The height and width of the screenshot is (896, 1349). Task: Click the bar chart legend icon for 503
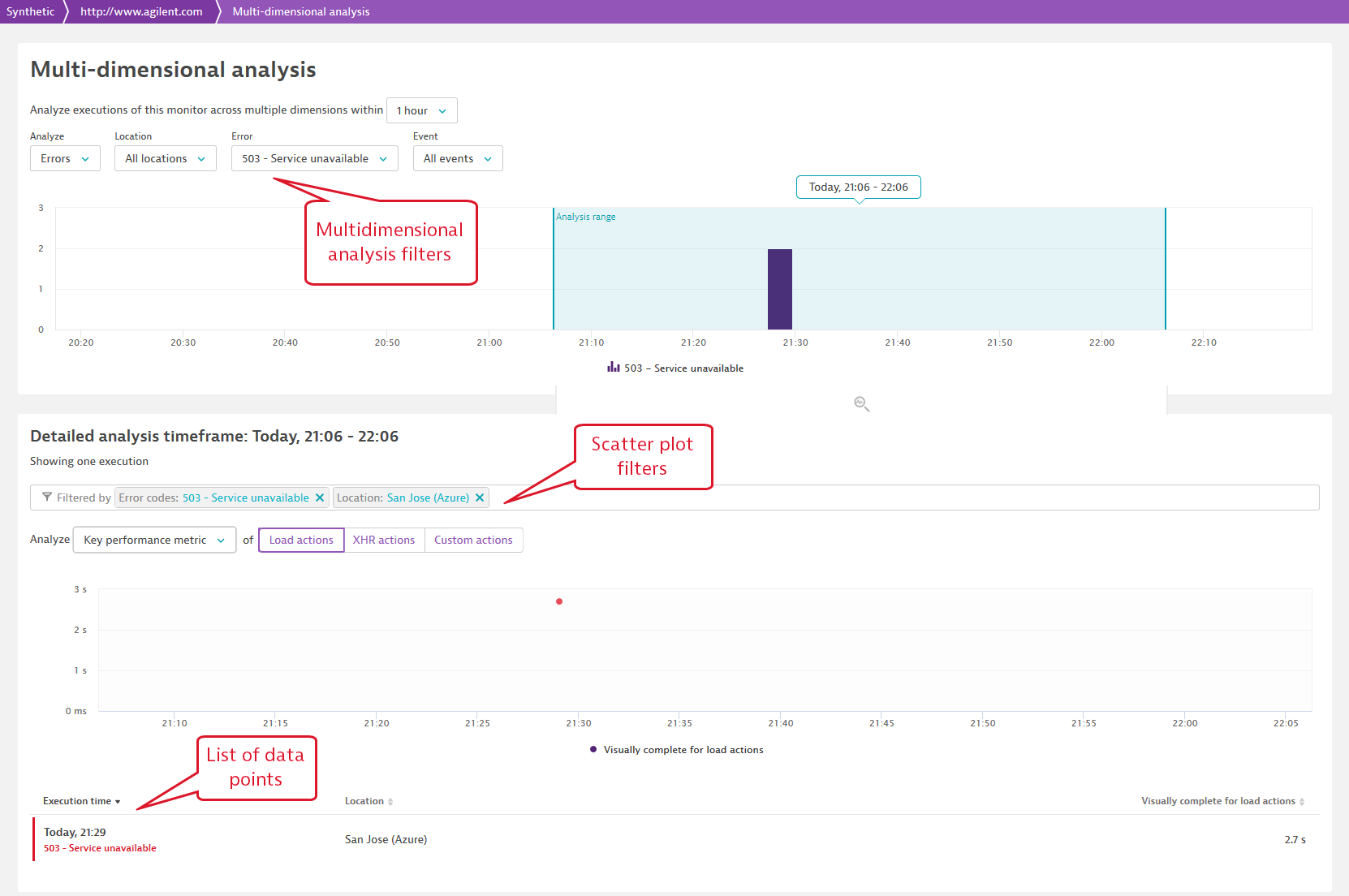614,368
